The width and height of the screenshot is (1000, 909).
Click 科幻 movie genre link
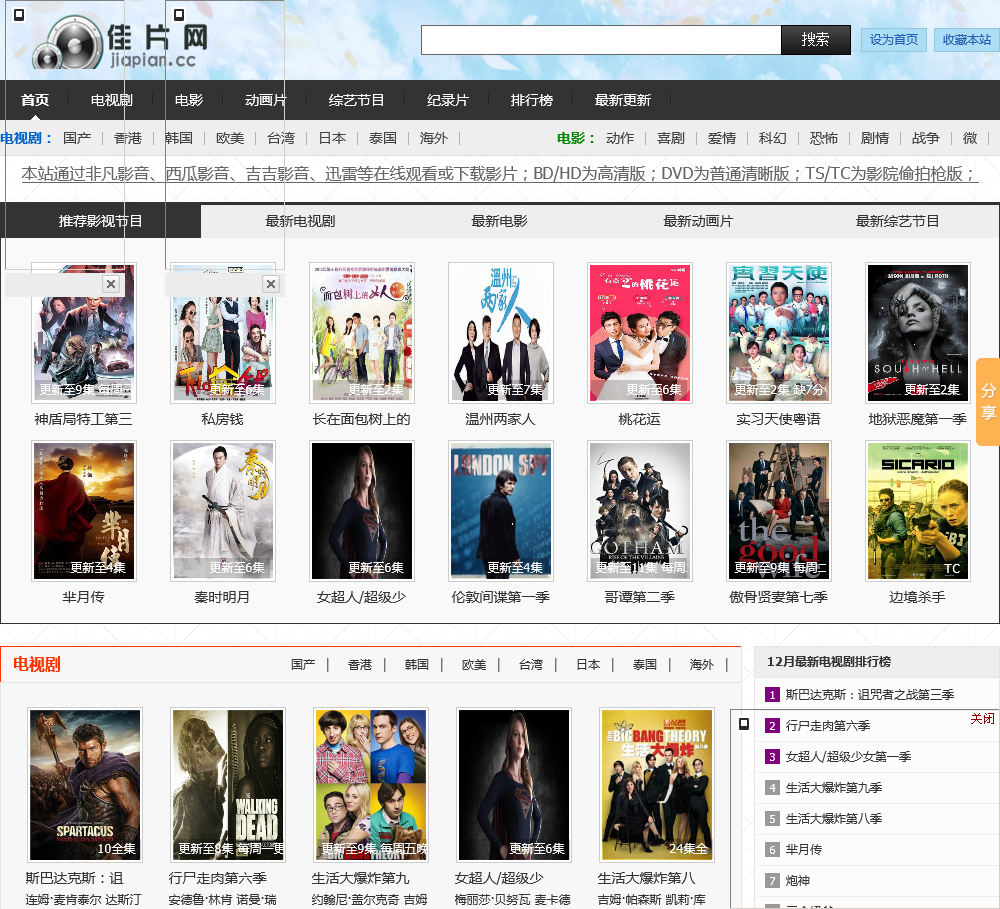point(773,138)
